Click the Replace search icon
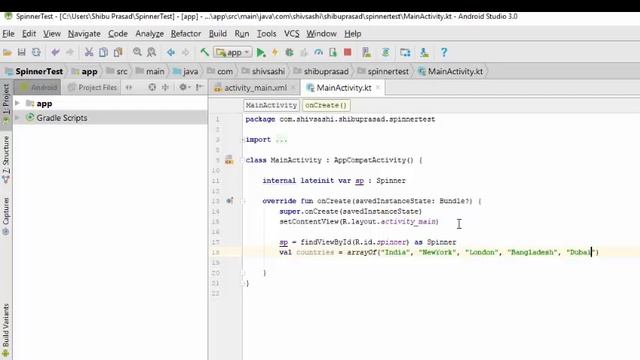640x360 pixels. pos(151,52)
